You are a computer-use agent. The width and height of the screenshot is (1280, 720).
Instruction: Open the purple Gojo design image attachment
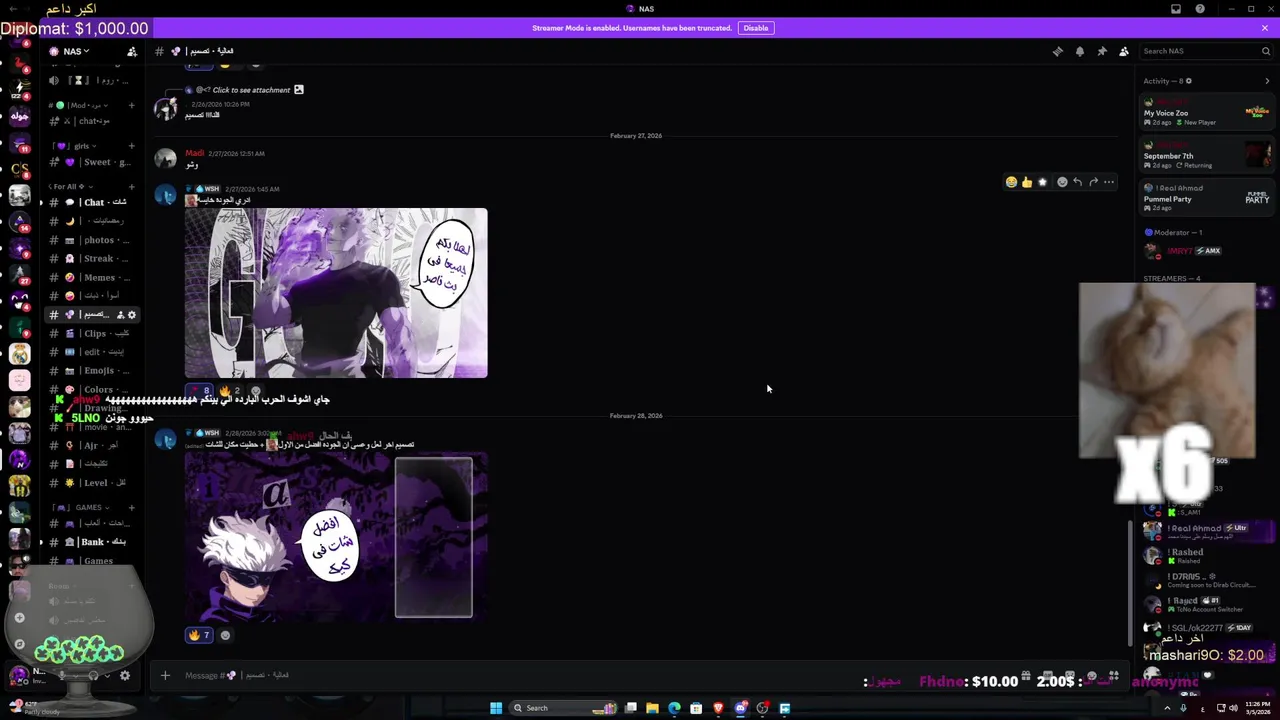point(336,293)
